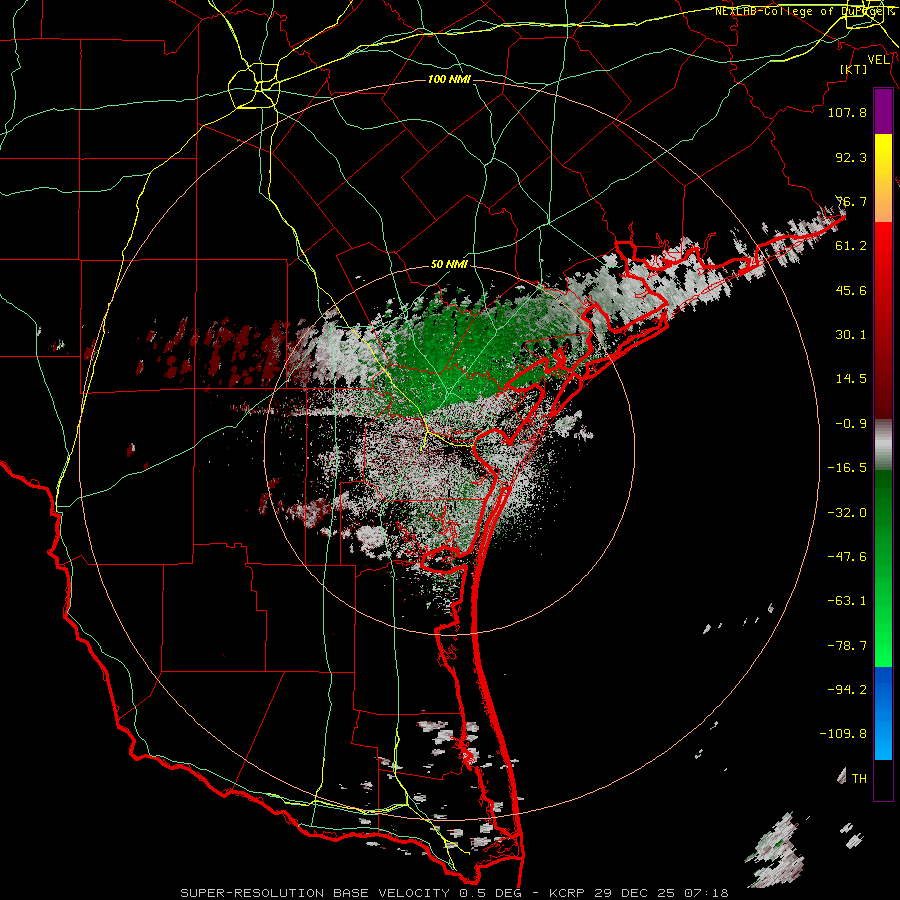Click the gray near-zero segment of the color bar
Image resolution: width=900 pixels, height=900 pixels.
tap(883, 445)
